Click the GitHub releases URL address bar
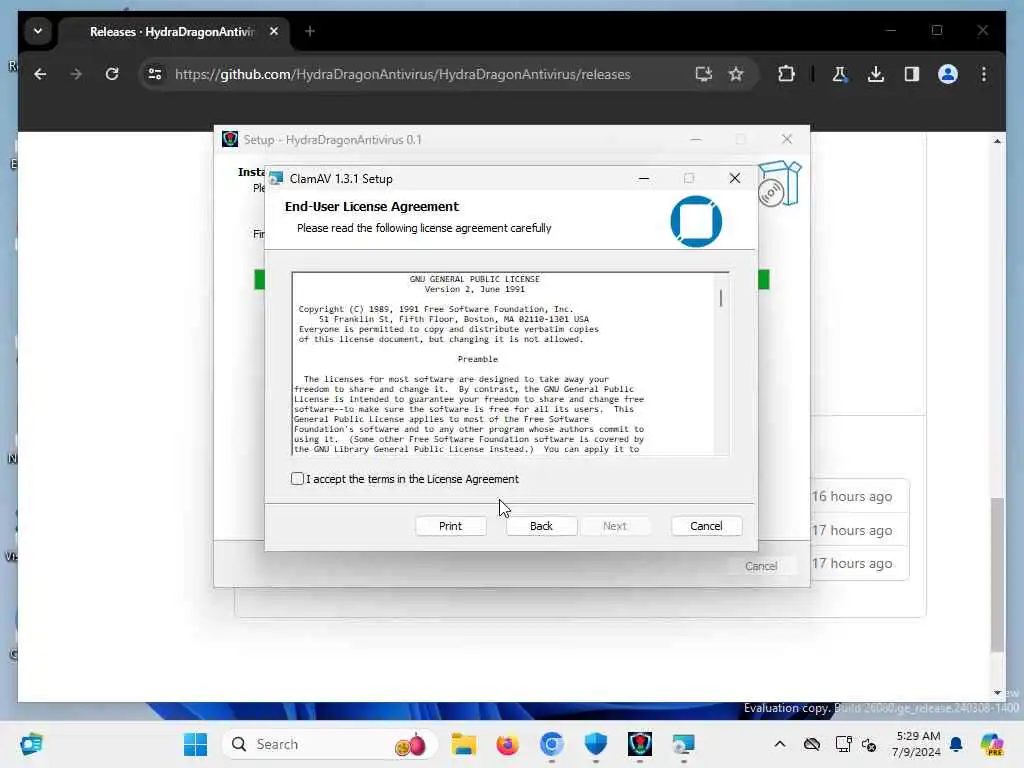Viewport: 1024px width, 768px height. point(402,74)
